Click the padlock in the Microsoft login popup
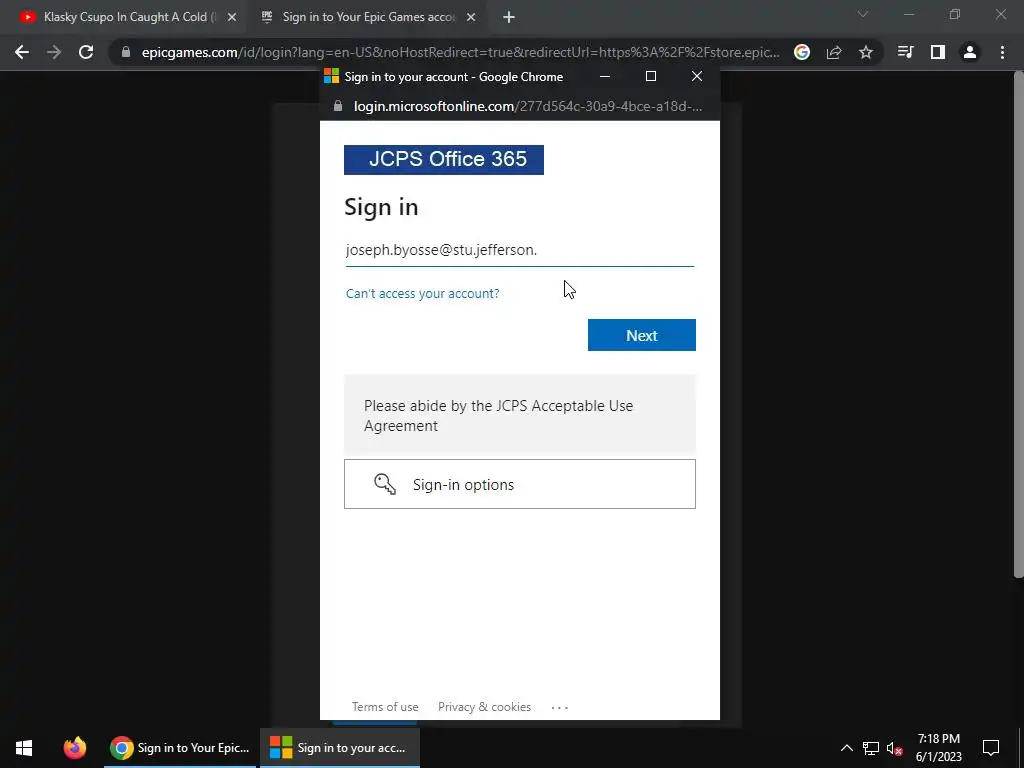Image resolution: width=1024 pixels, height=768 pixels. (x=338, y=106)
